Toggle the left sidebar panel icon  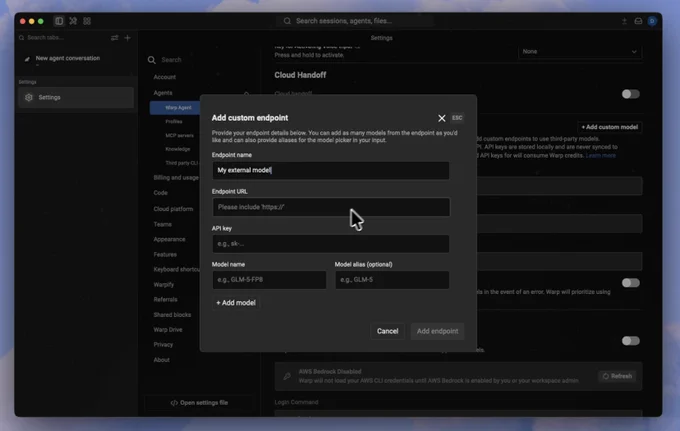point(59,21)
